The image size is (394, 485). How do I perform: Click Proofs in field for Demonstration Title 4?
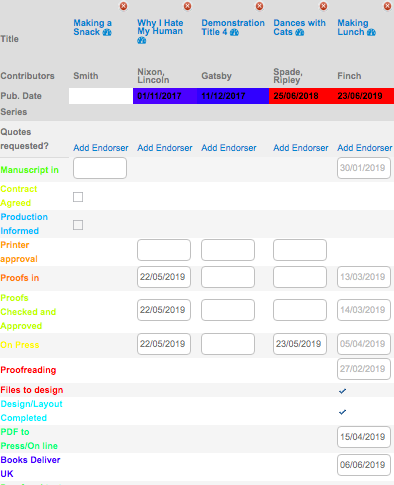(x=228, y=277)
